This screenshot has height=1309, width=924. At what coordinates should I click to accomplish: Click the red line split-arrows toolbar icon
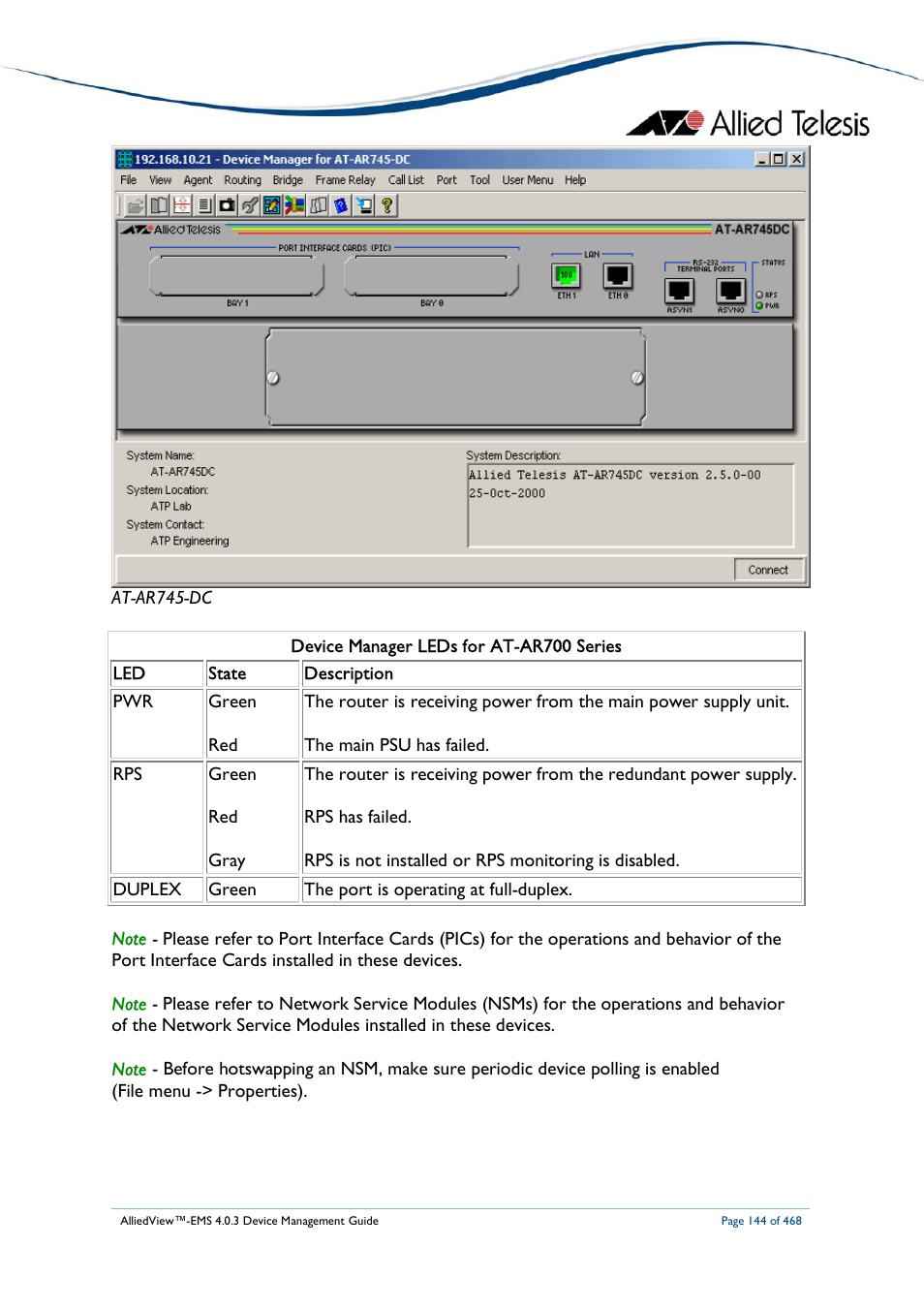(182, 205)
